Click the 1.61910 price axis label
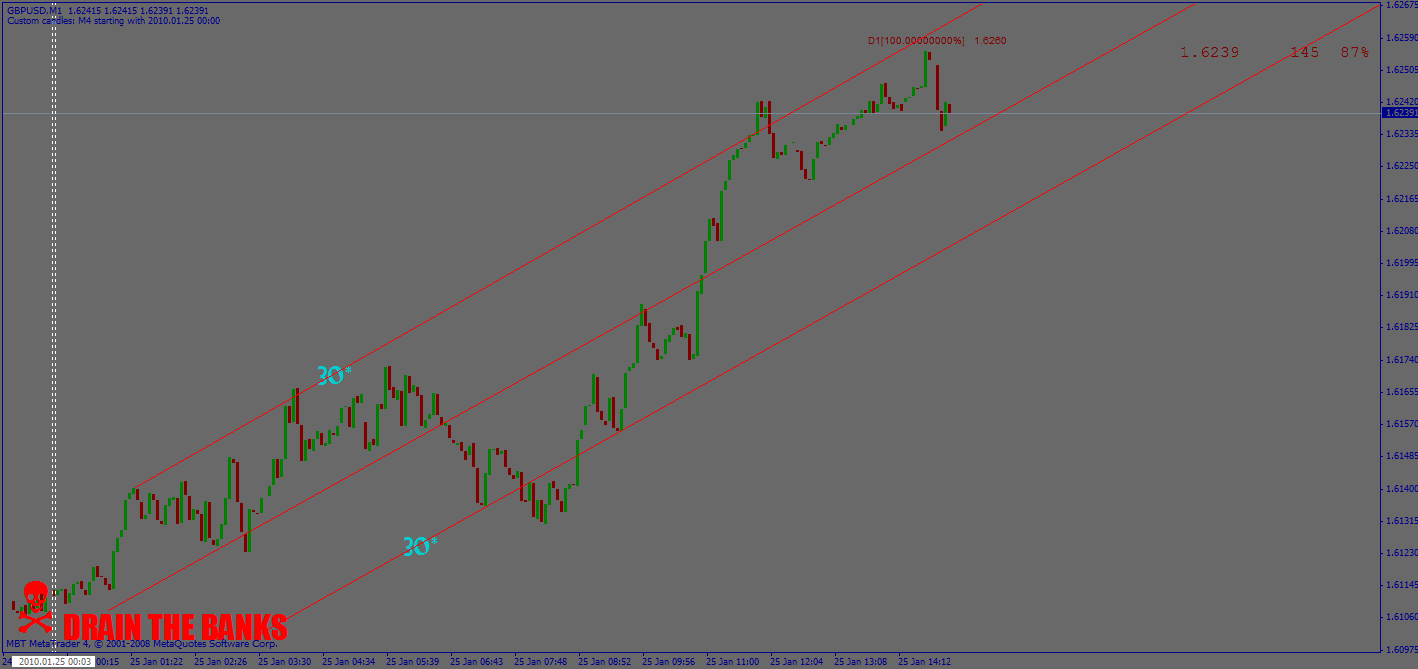Image resolution: width=1418 pixels, height=669 pixels. pyautogui.click(x=1401, y=295)
